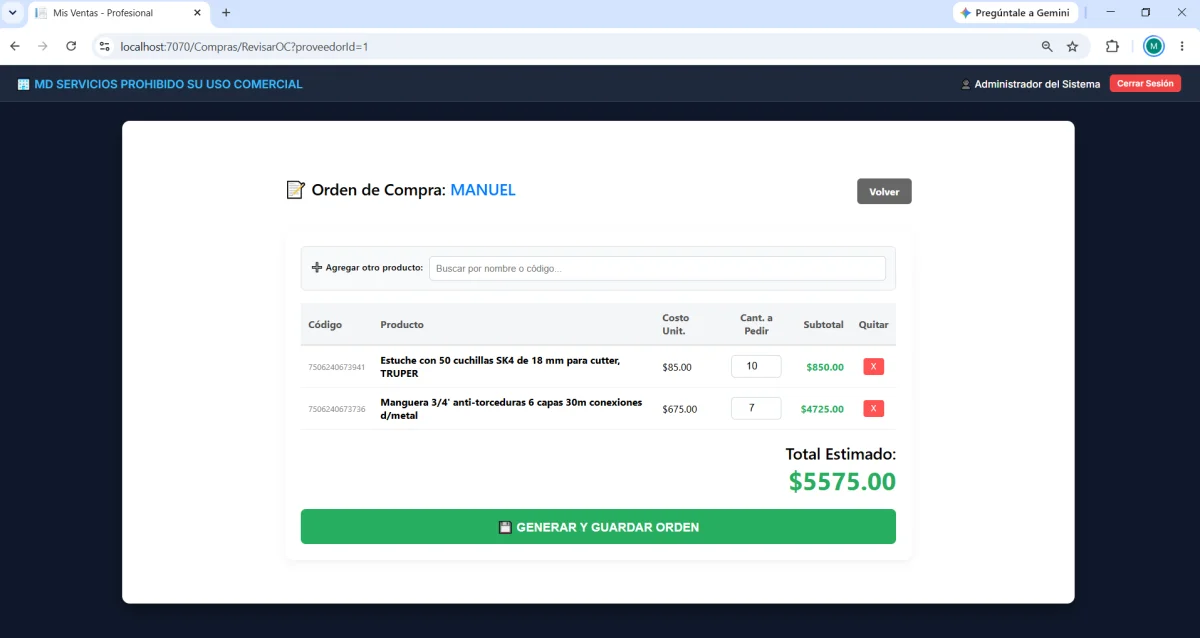Click the Código column header
Screen dimensions: 1200x638
tap(325, 325)
